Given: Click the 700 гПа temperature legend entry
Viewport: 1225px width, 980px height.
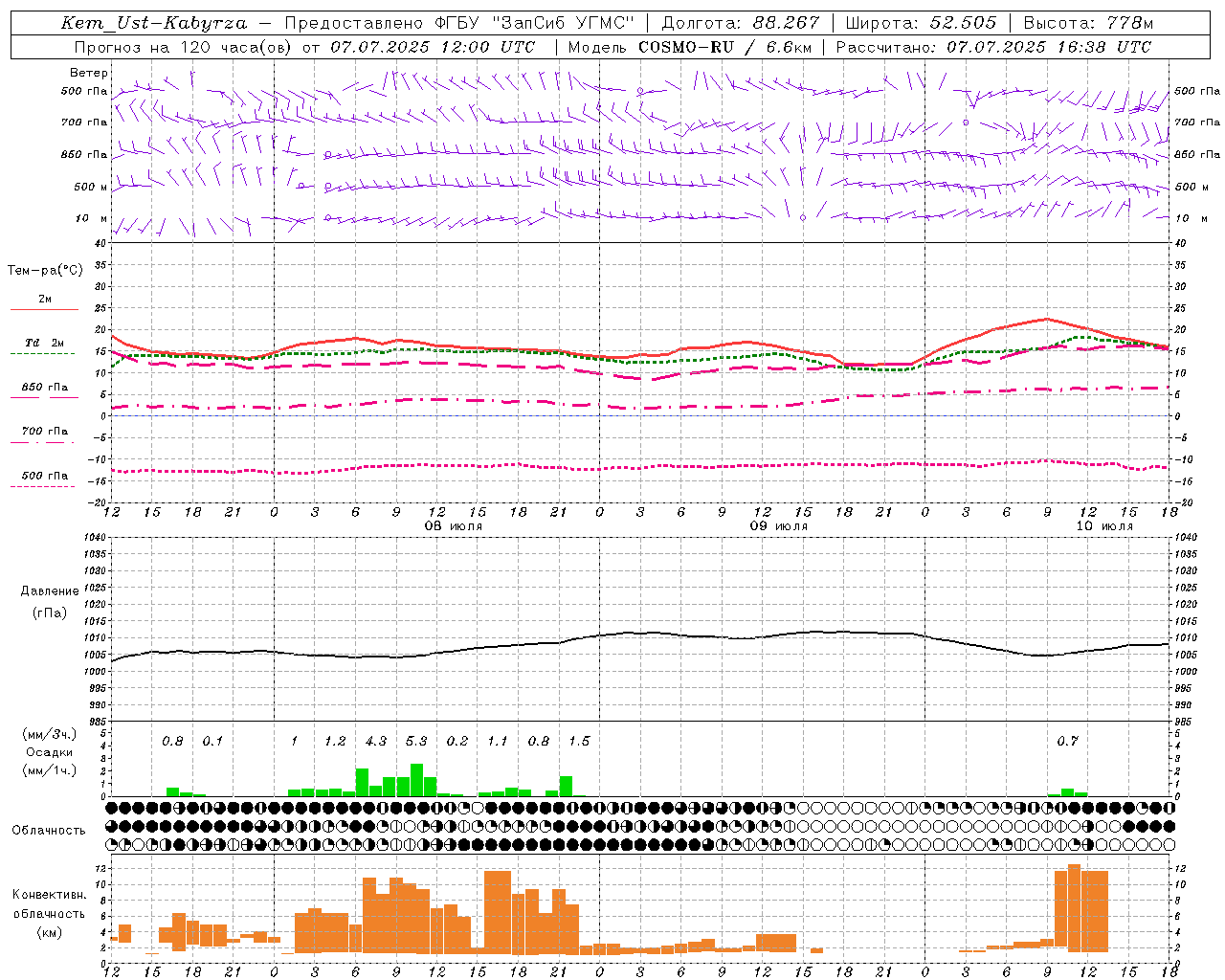Looking at the screenshot, I should click(x=45, y=432).
